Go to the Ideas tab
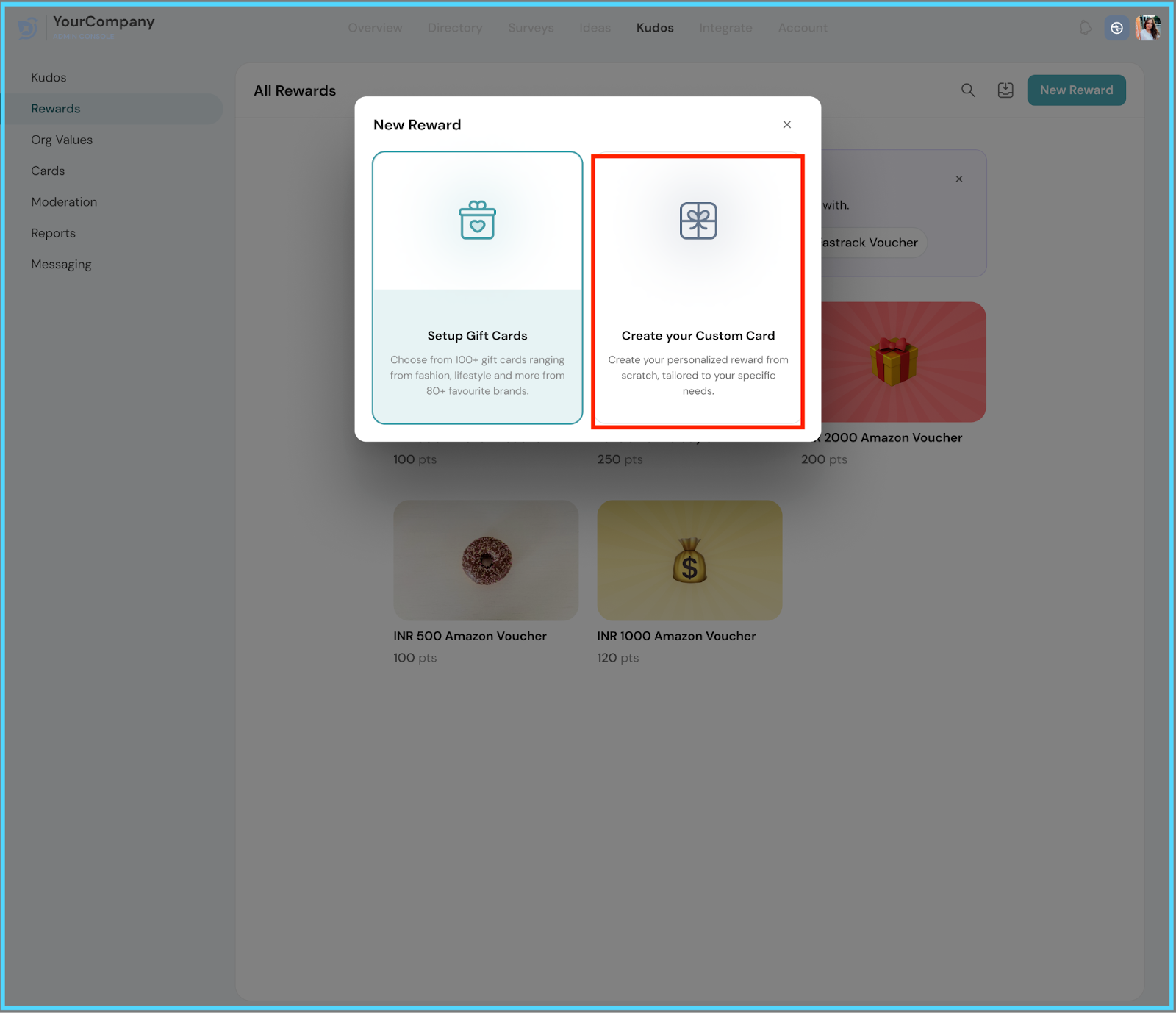Viewport: 1176px width, 1013px height. (595, 28)
